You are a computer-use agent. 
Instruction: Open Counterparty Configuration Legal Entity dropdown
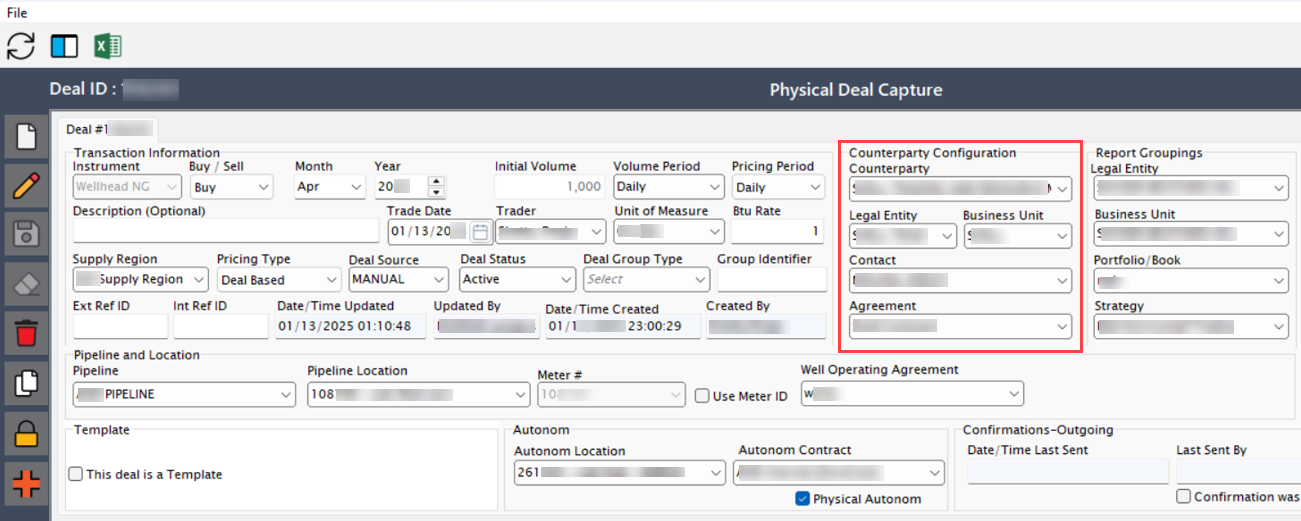[x=903, y=236]
